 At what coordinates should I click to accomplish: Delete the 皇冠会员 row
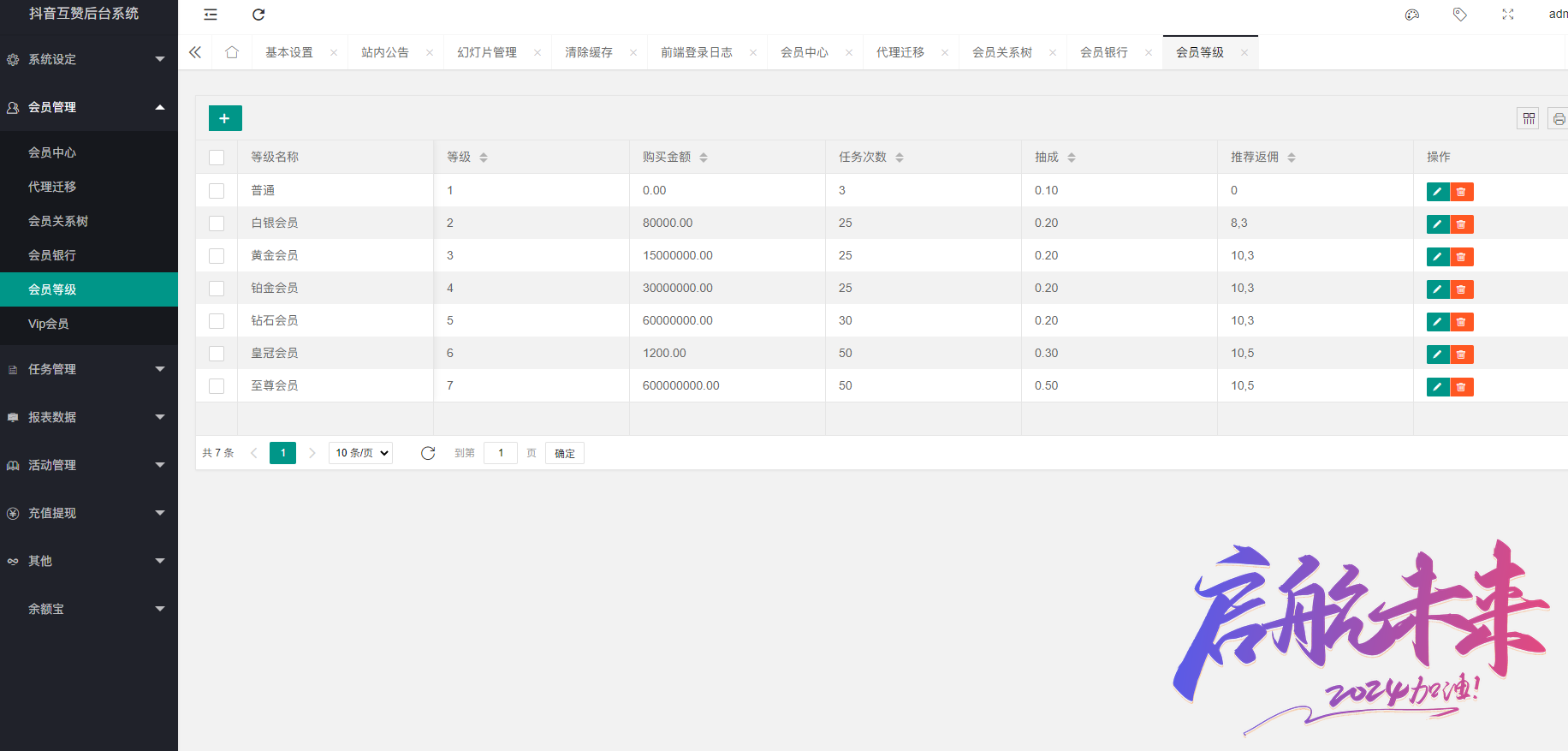click(x=1461, y=355)
